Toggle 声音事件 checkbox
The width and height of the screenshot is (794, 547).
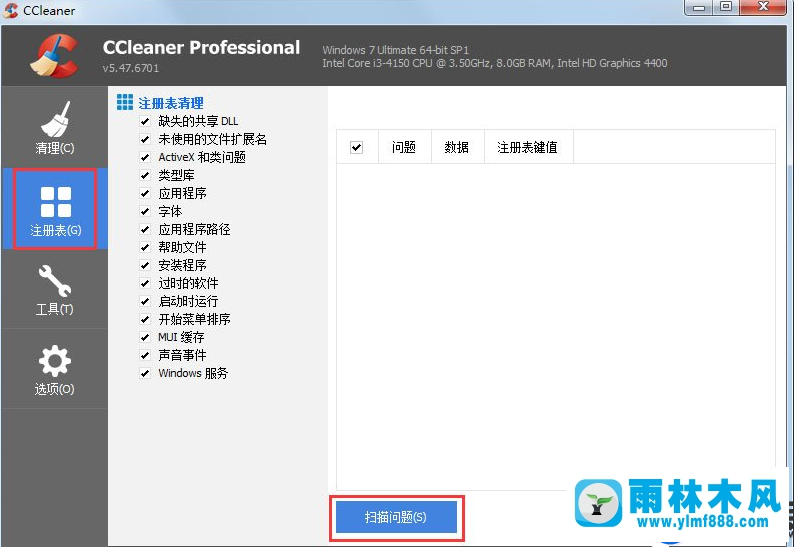(145, 355)
